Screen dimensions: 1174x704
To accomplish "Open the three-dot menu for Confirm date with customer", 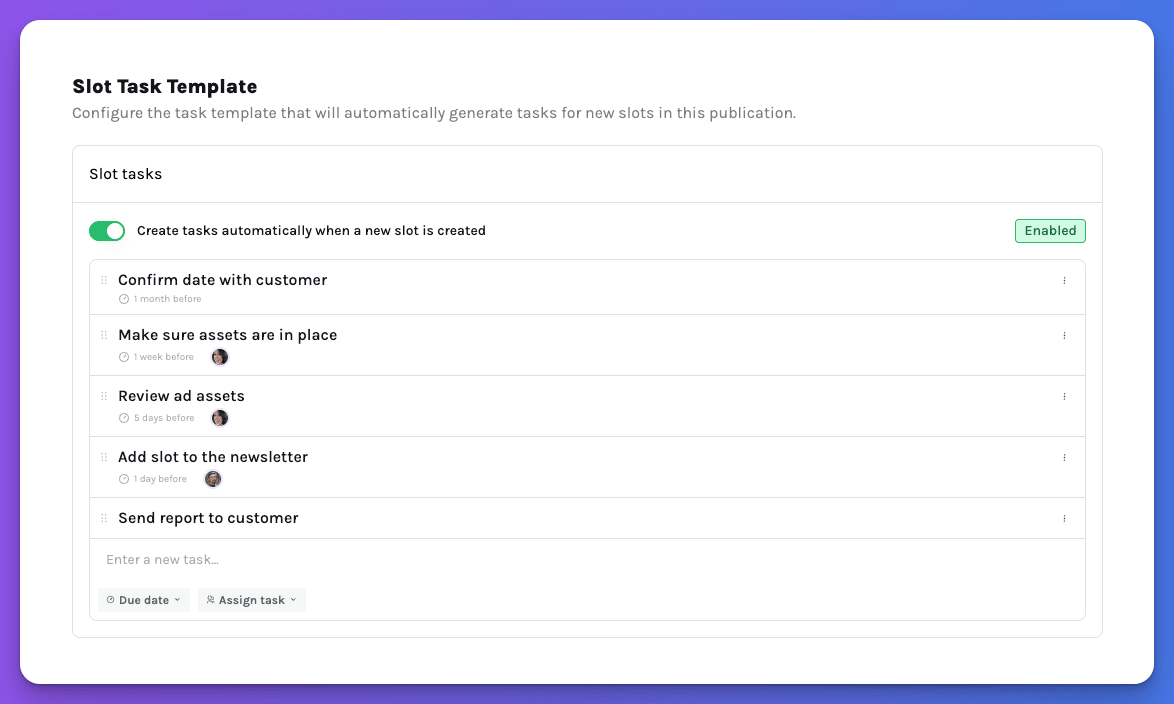I will [1064, 281].
